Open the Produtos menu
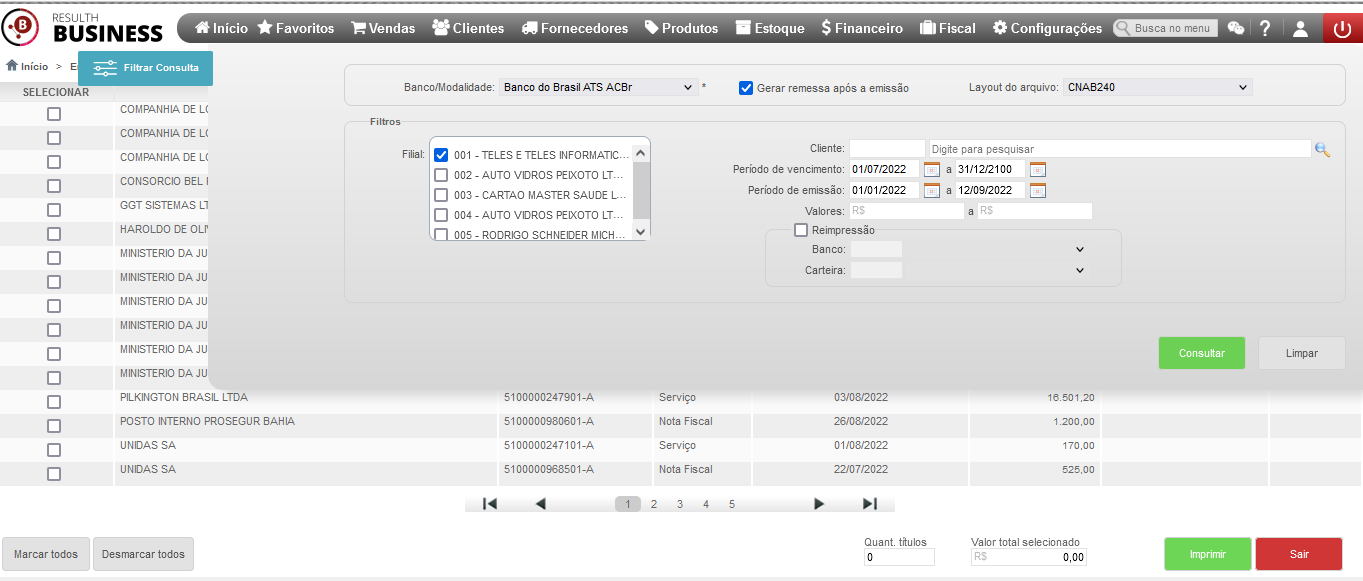 [x=681, y=28]
